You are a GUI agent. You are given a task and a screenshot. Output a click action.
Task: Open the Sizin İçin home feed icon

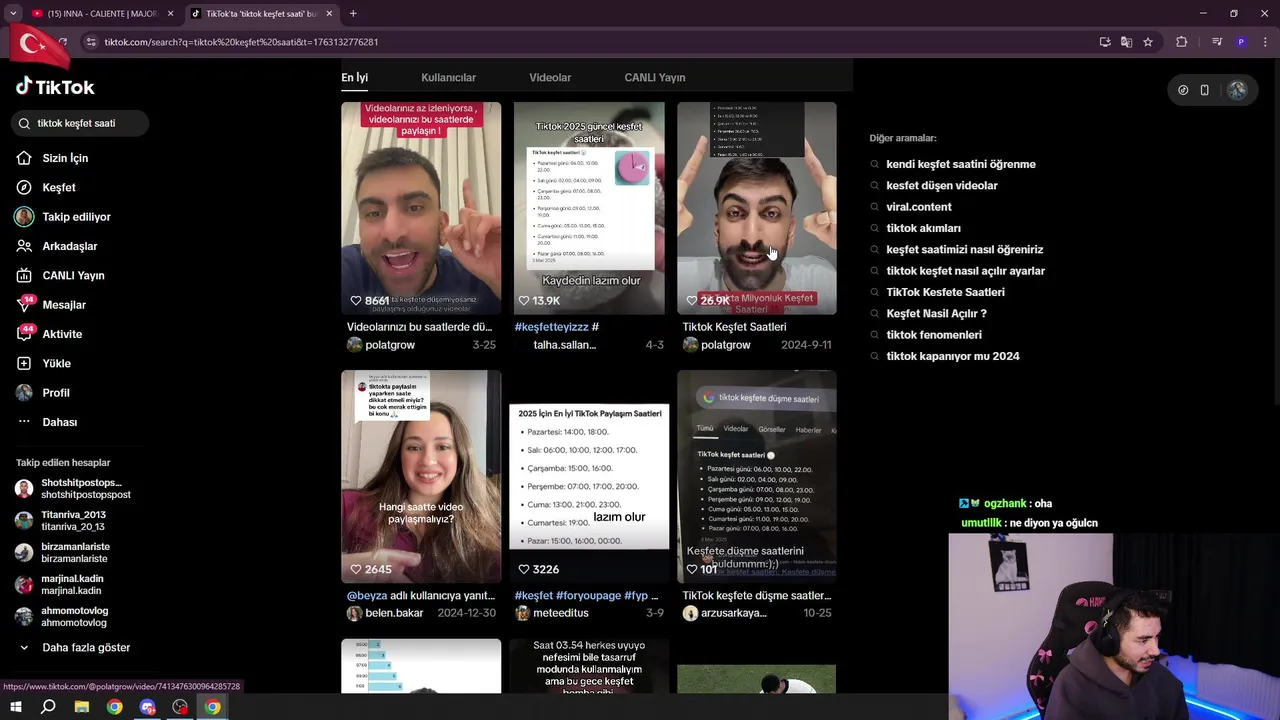[24, 158]
